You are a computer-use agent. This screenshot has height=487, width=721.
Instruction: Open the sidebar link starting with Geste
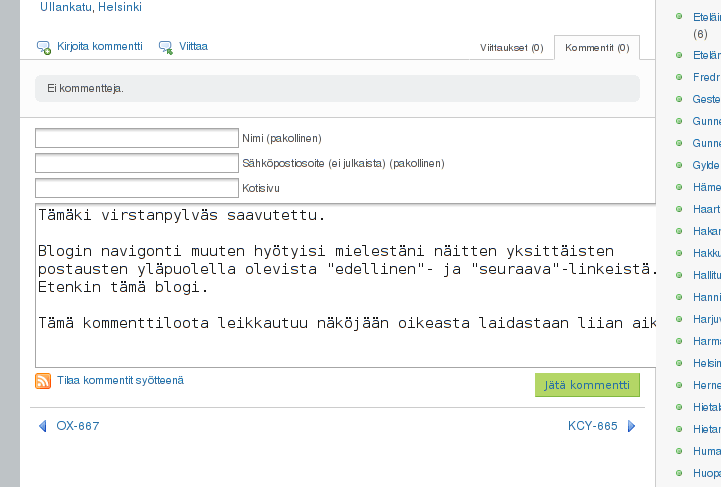[x=707, y=99]
